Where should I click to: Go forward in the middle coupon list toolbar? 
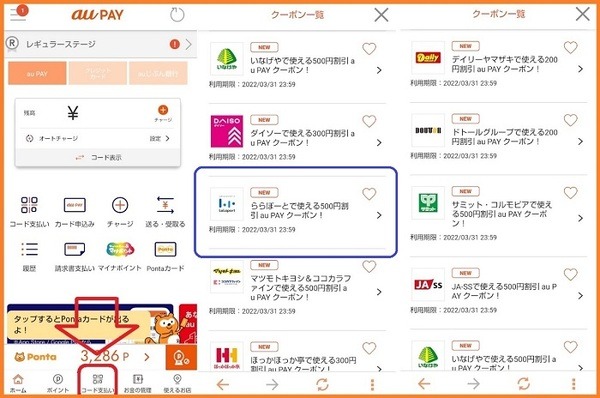[272, 384]
